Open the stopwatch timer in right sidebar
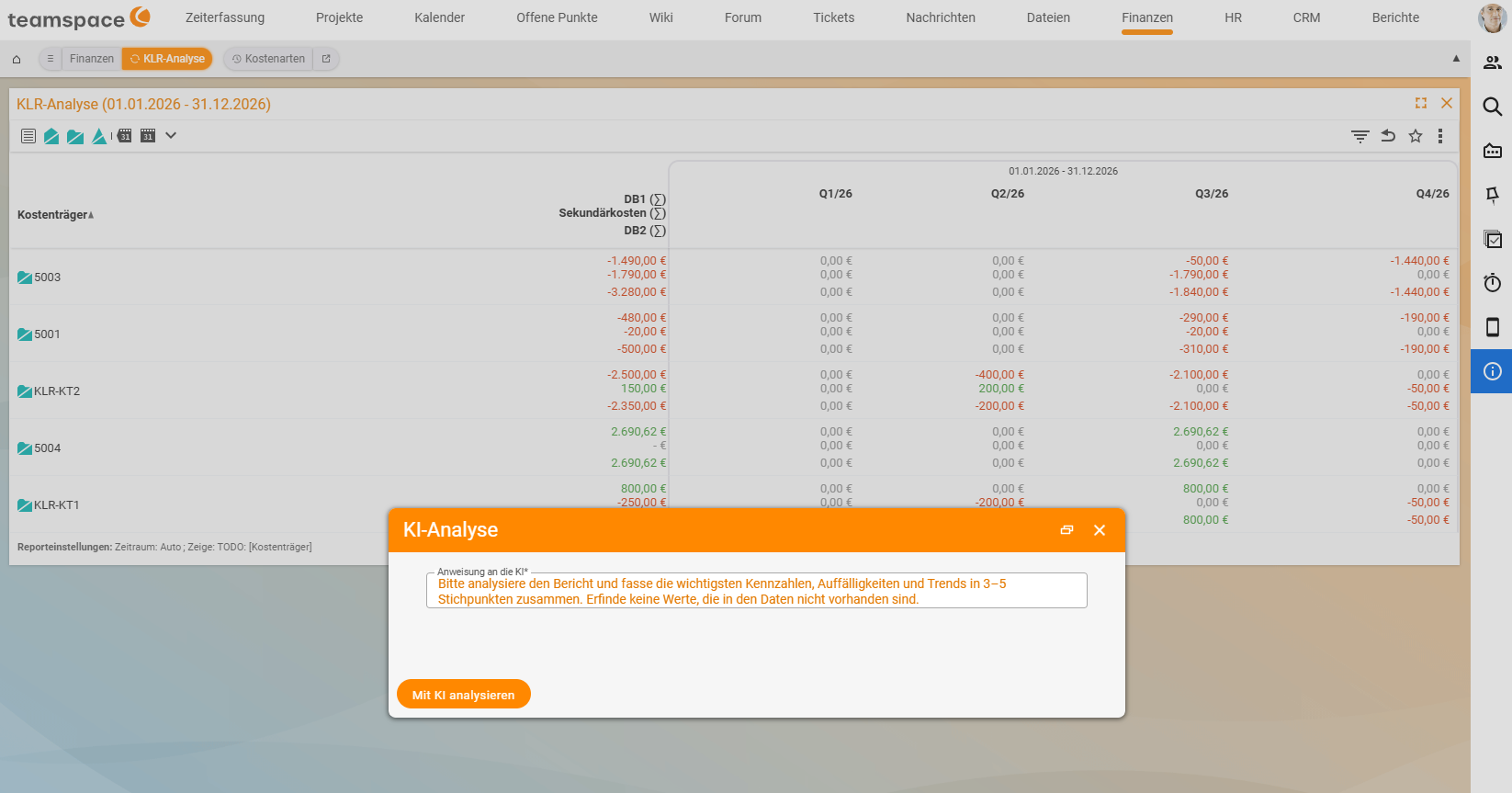Image resolution: width=1512 pixels, height=793 pixels. [x=1493, y=283]
